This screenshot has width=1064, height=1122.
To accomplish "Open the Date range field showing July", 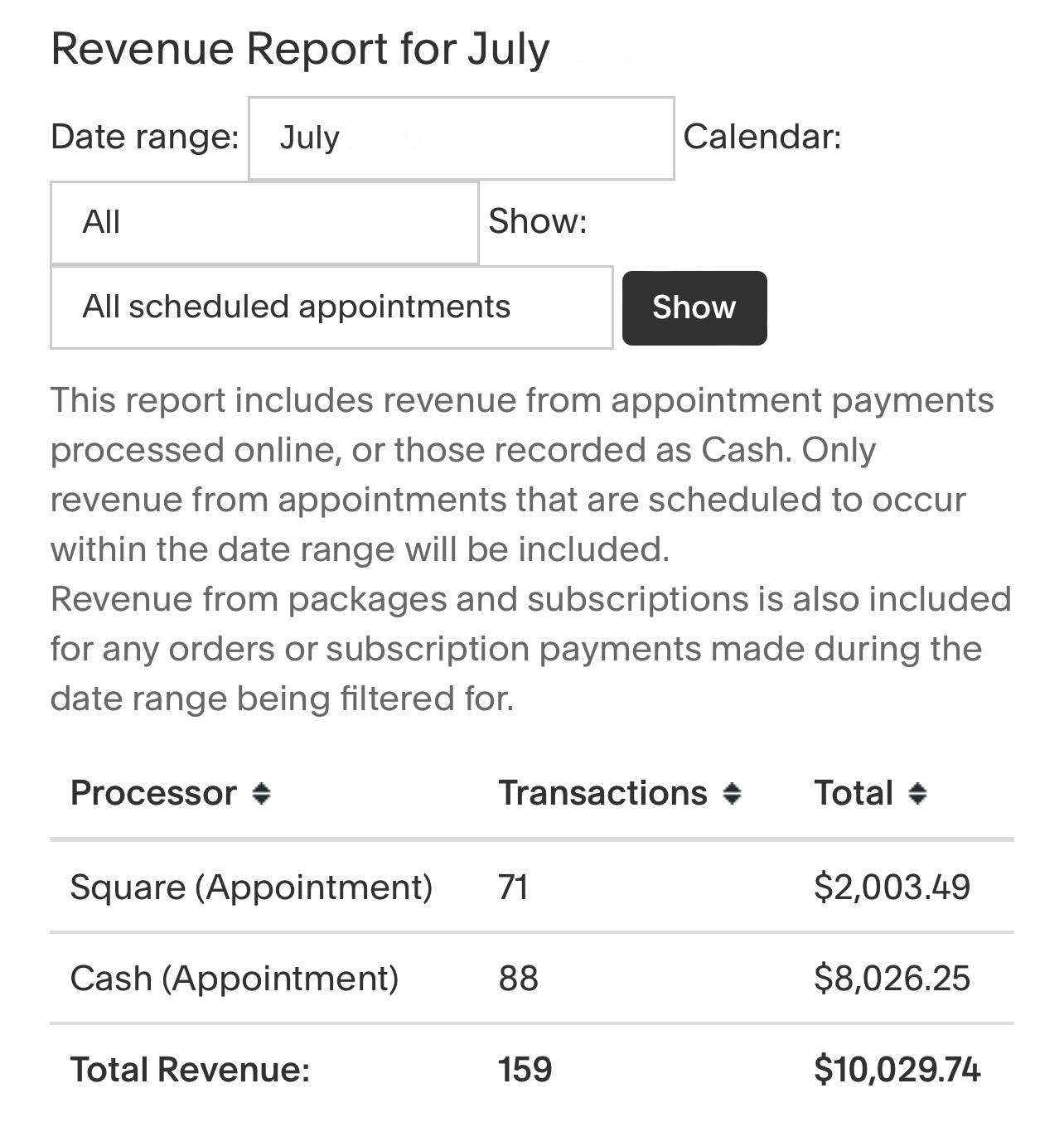I will coord(461,138).
